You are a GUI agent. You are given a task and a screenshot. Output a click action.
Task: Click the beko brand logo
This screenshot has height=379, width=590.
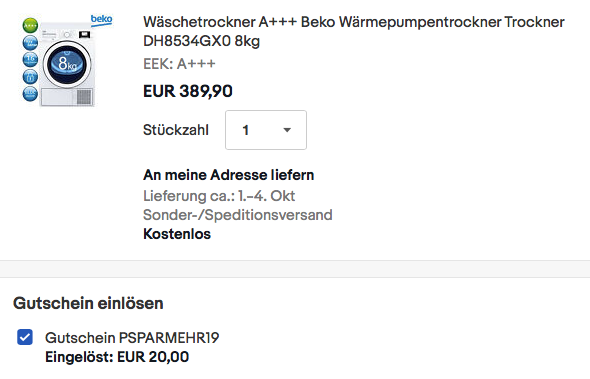[x=101, y=20]
